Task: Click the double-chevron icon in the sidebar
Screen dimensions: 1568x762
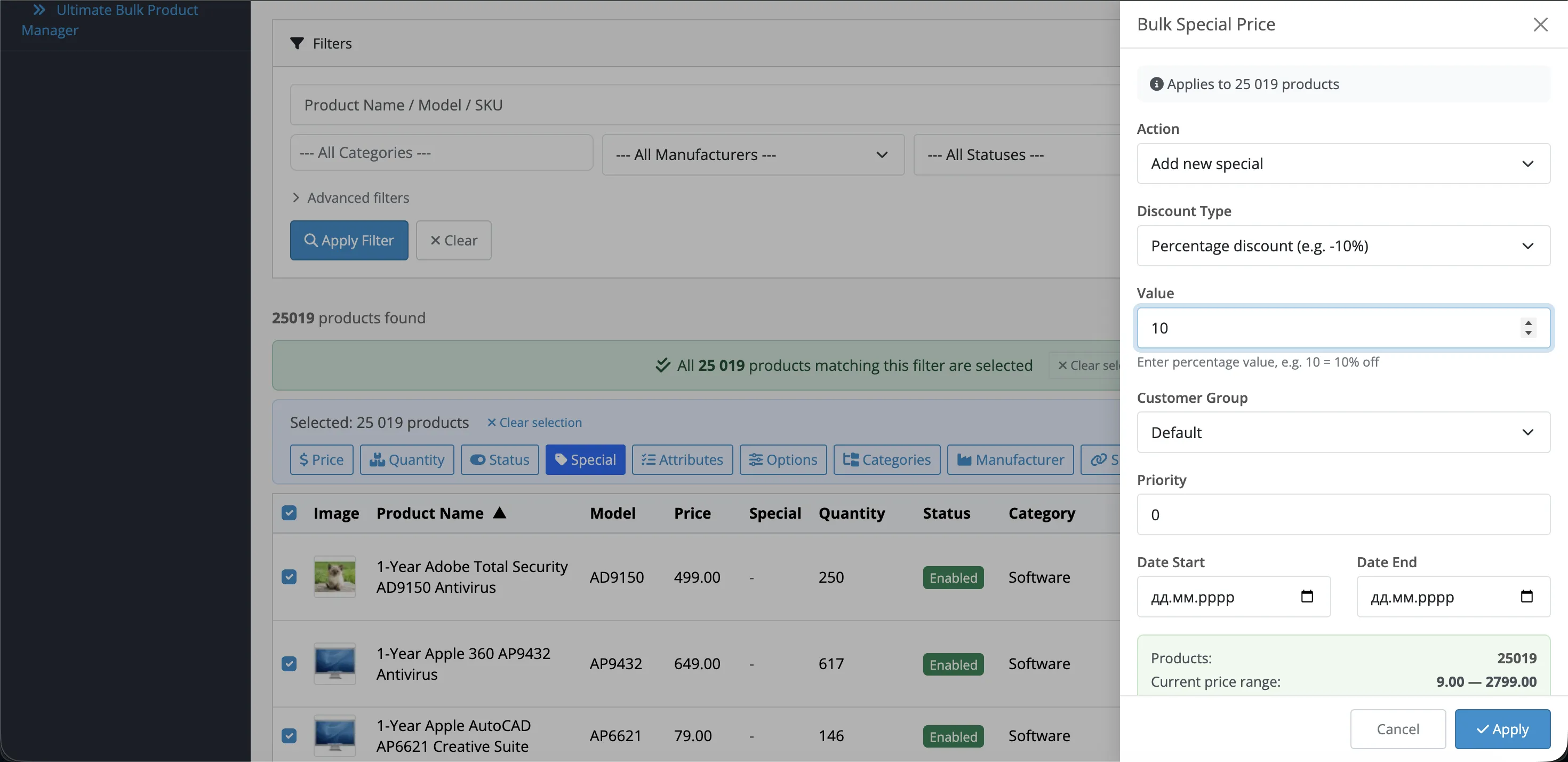Action: pyautogui.click(x=39, y=10)
